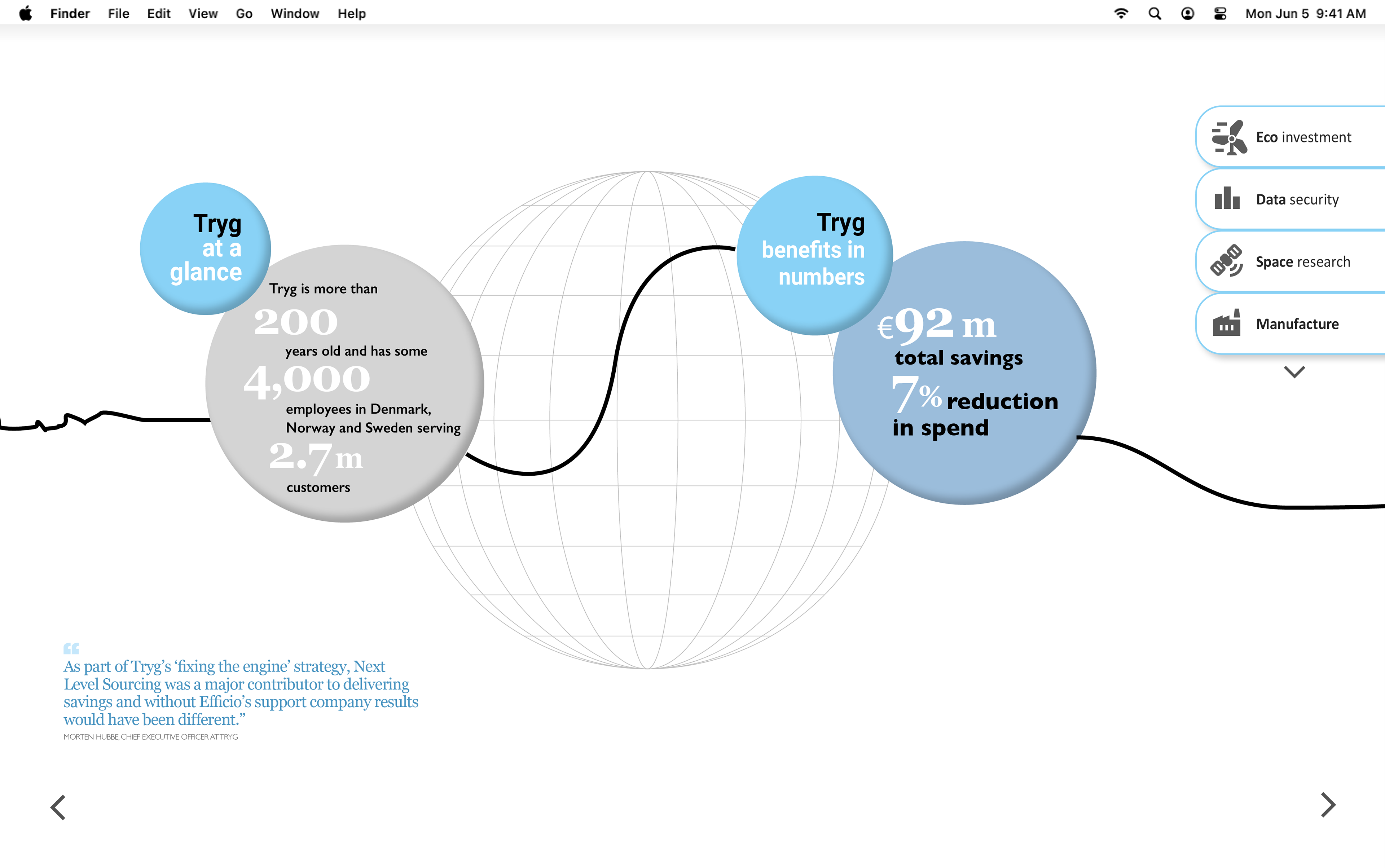Click the user account icon in menu bar
This screenshot has width=1385, height=868.
tap(1187, 13)
